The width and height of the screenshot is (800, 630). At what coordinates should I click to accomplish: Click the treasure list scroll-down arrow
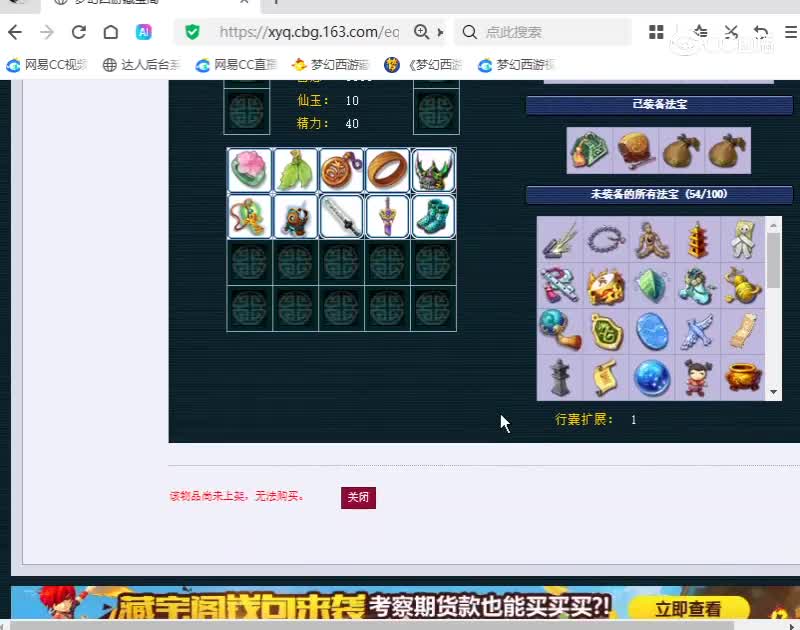pyautogui.click(x=773, y=392)
